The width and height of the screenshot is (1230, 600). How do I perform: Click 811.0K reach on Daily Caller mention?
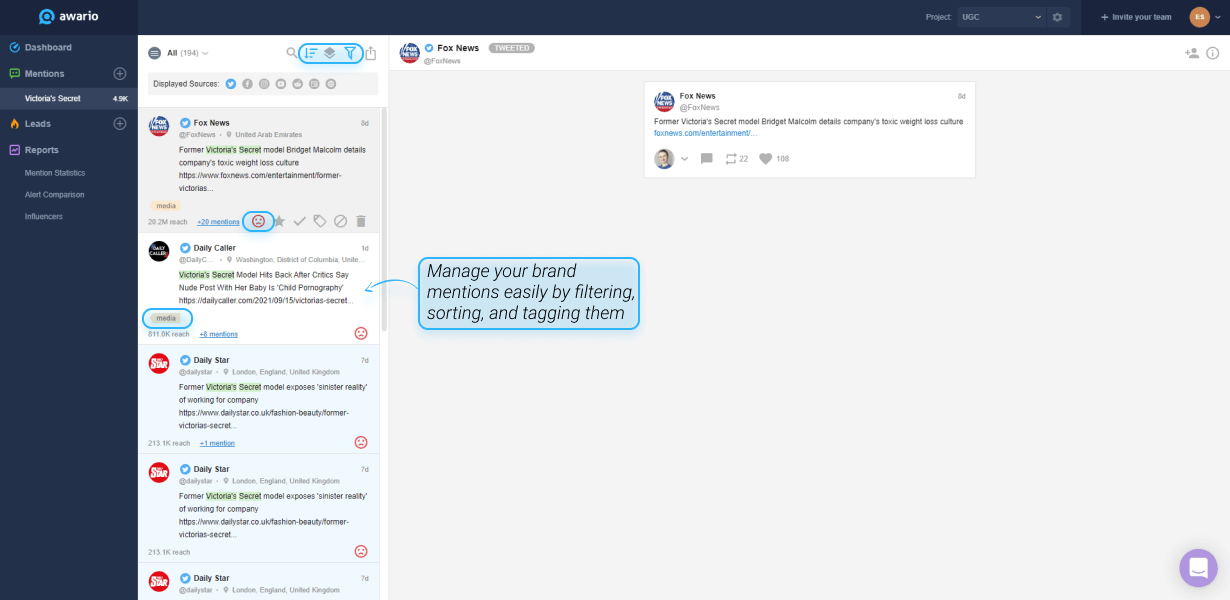pos(169,334)
